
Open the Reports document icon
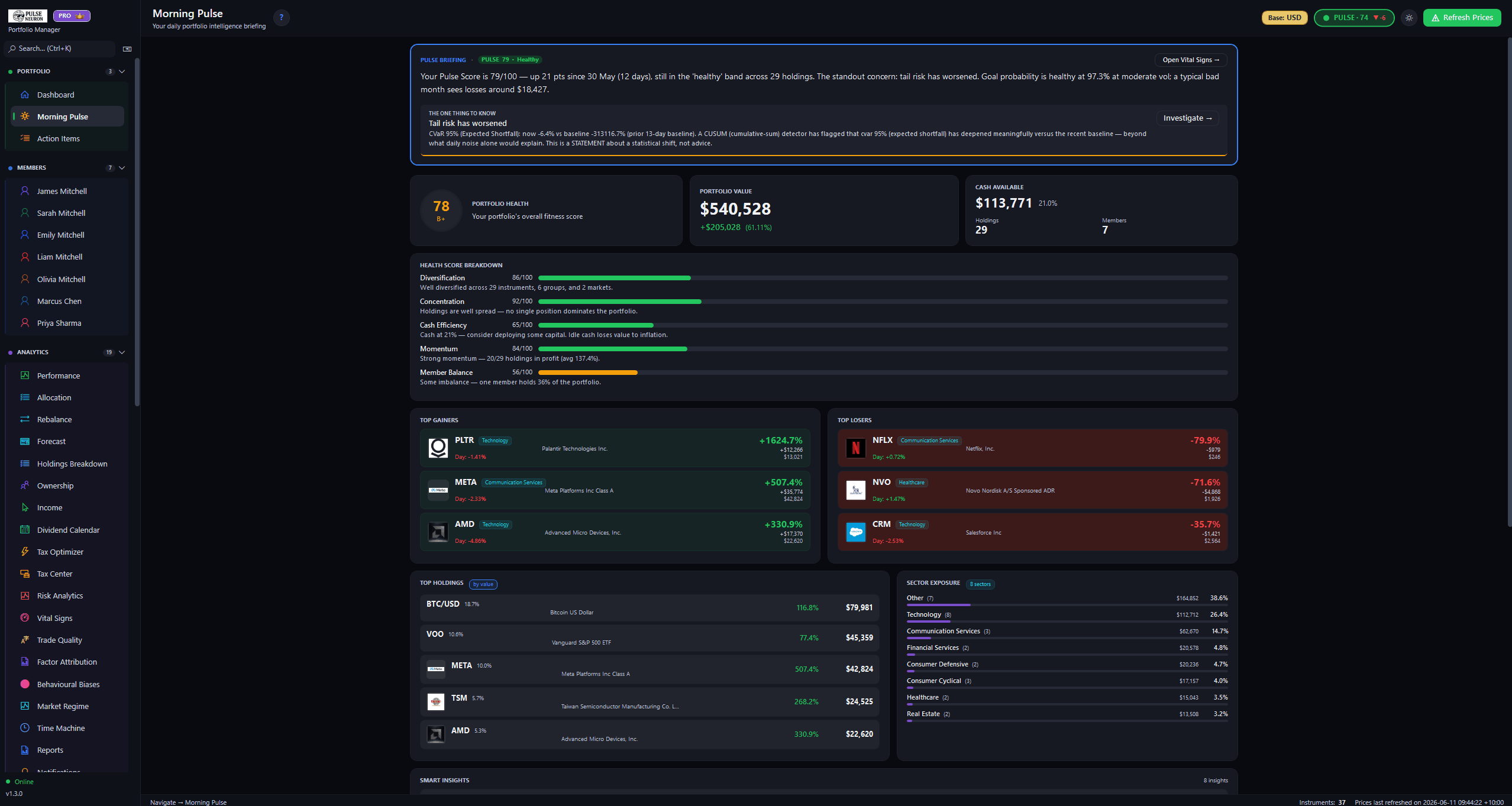(25, 750)
